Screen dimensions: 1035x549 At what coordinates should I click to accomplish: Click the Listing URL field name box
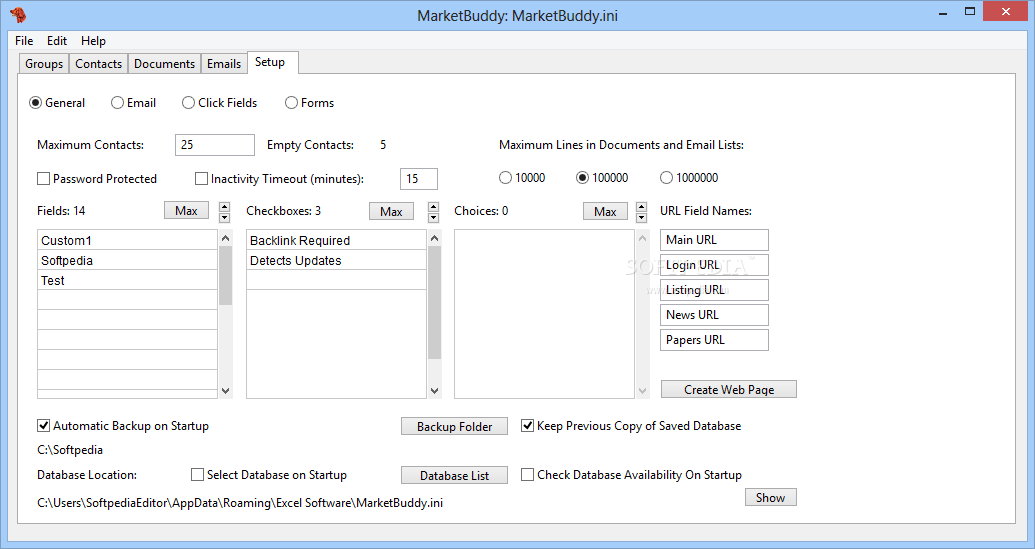(x=714, y=290)
